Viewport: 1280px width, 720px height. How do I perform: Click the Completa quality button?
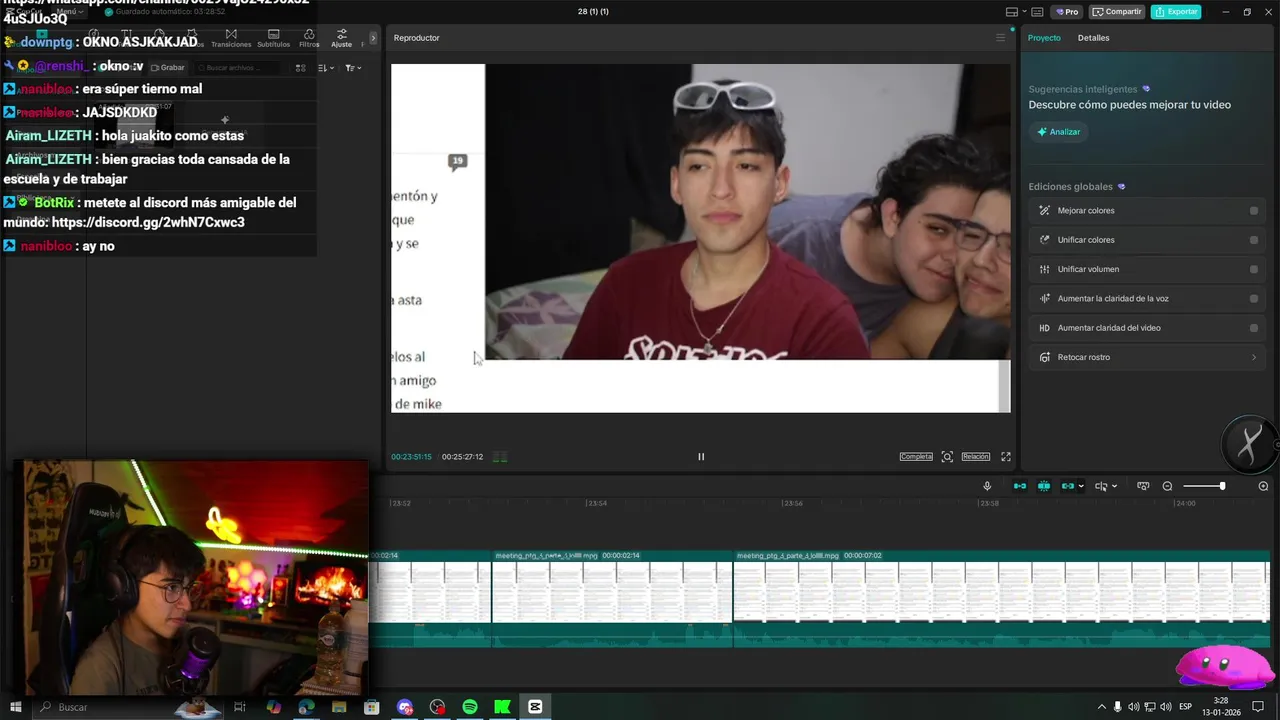pos(916,457)
